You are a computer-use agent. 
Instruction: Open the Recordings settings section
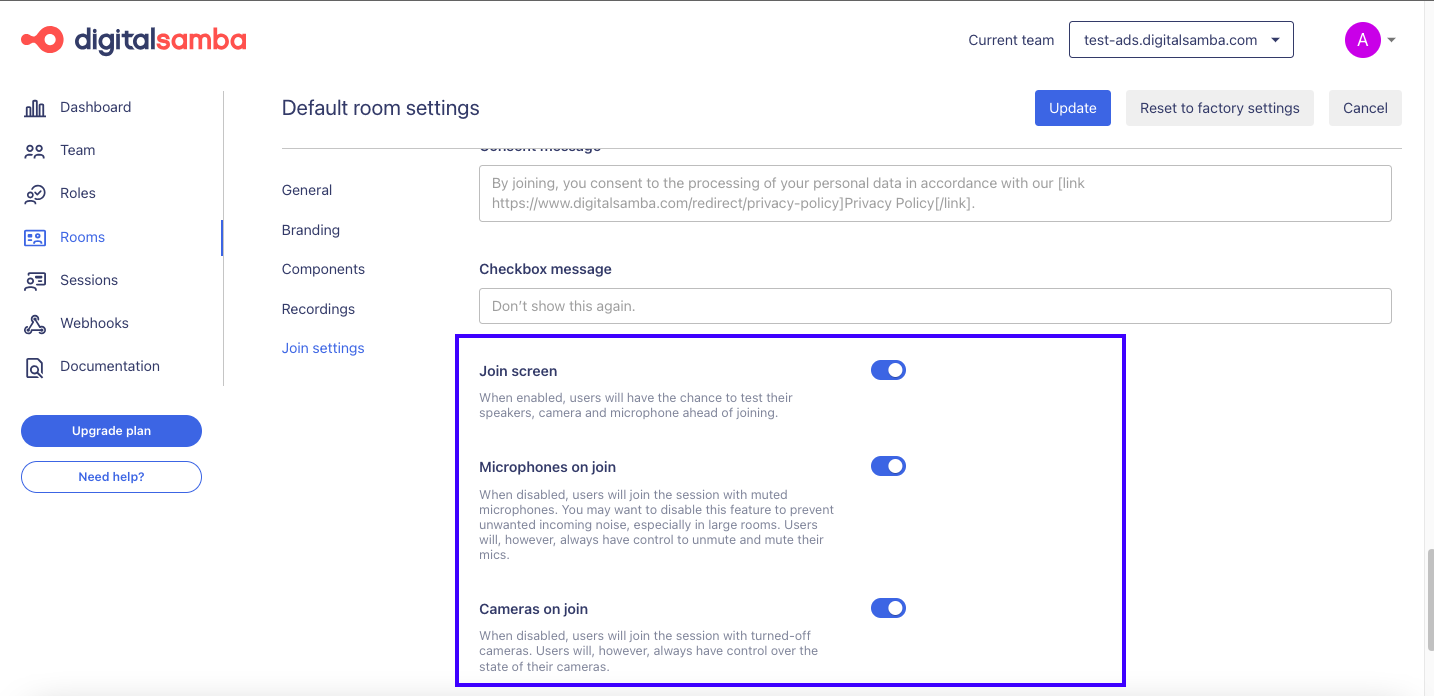point(318,309)
